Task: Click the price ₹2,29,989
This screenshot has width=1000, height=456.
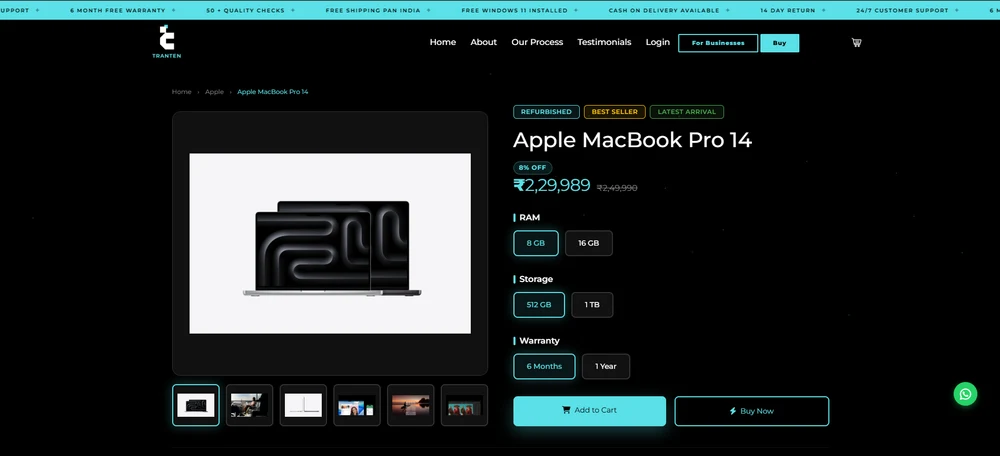Action: click(x=552, y=186)
